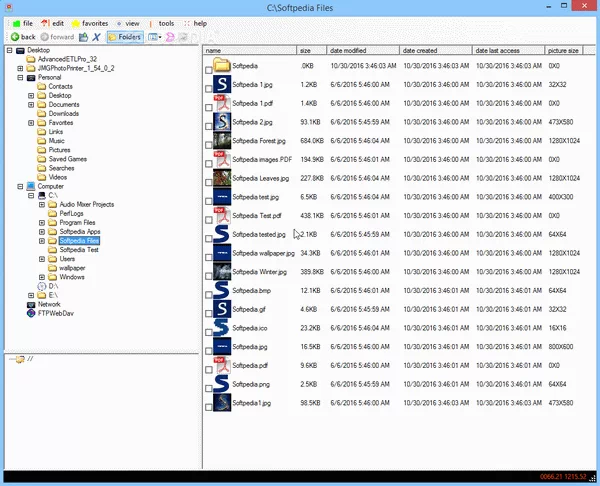Click the blue X delete icon

pos(97,37)
